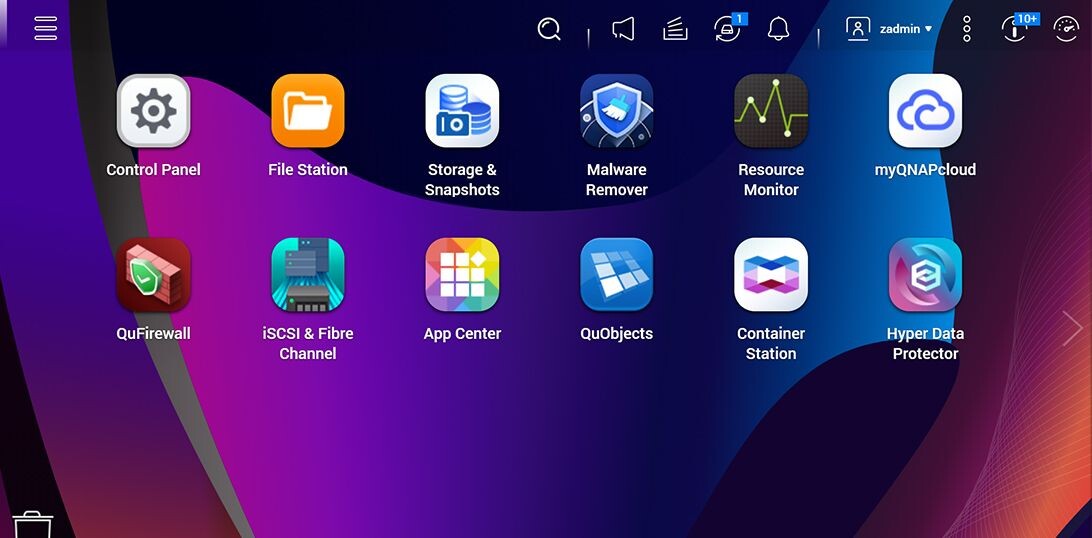Open the three-dot more options menu
The width and height of the screenshot is (1092, 538).
pos(967,29)
